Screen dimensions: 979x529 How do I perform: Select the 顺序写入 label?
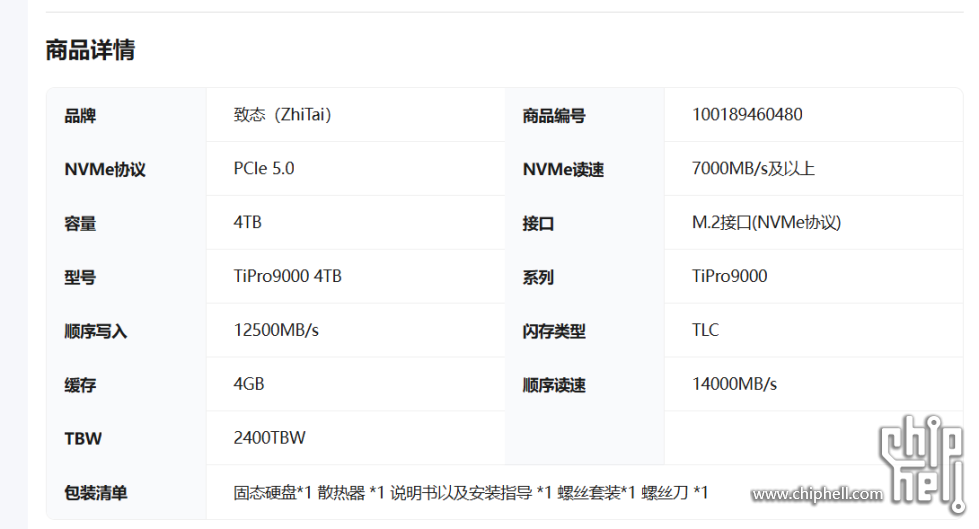[x=96, y=331]
